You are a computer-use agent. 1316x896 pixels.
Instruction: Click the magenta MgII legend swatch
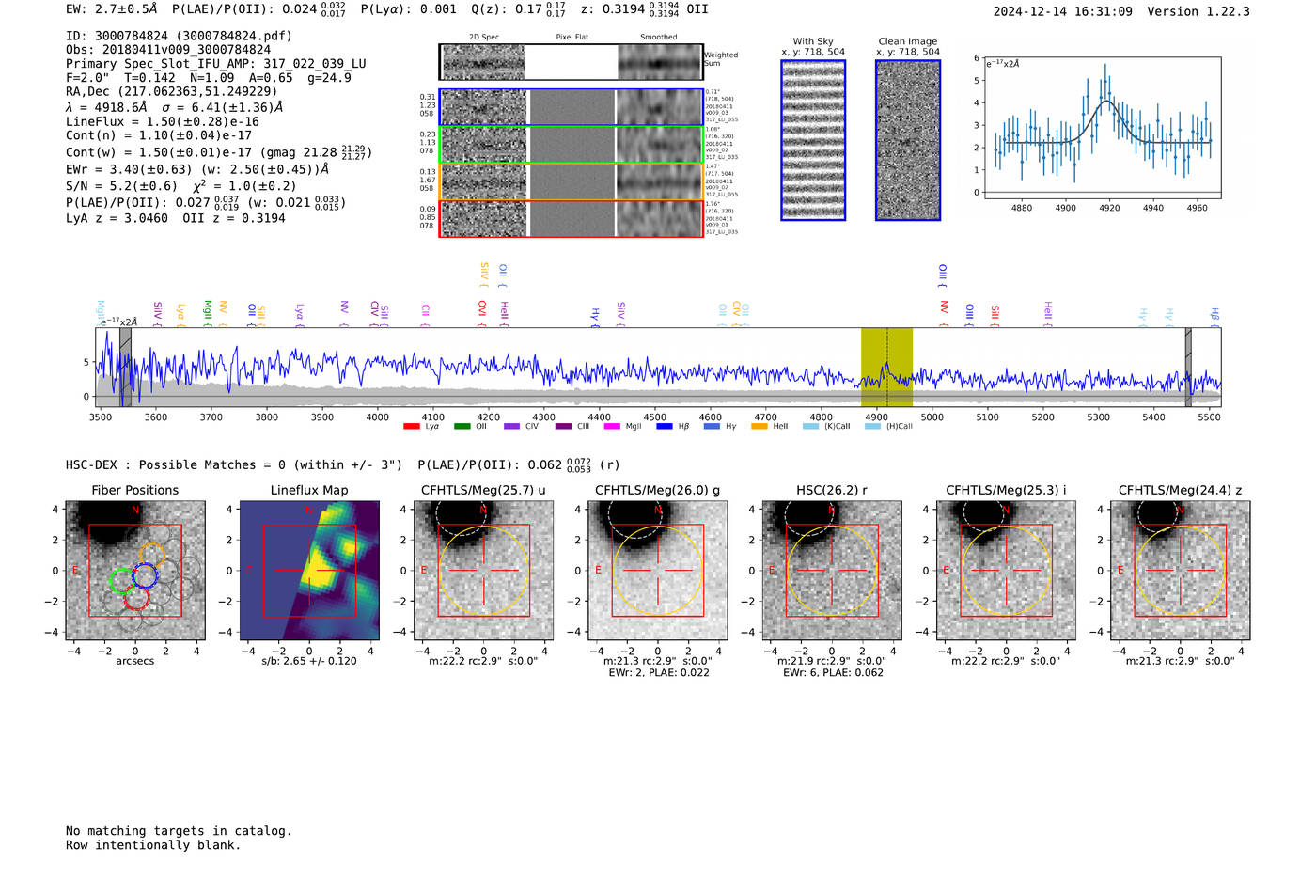pyautogui.click(x=612, y=427)
